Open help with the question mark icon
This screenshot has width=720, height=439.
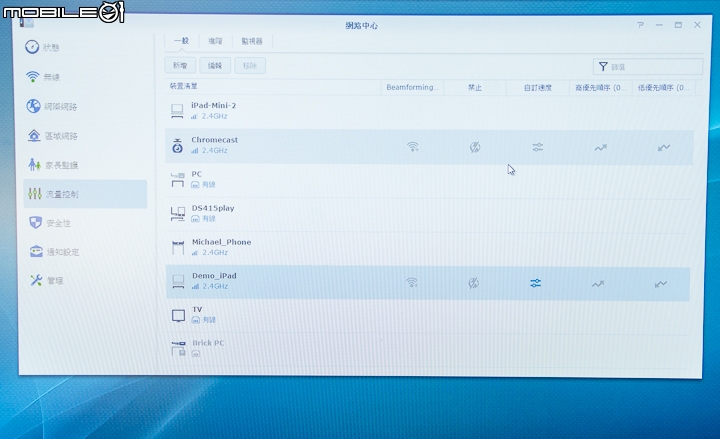click(x=641, y=25)
